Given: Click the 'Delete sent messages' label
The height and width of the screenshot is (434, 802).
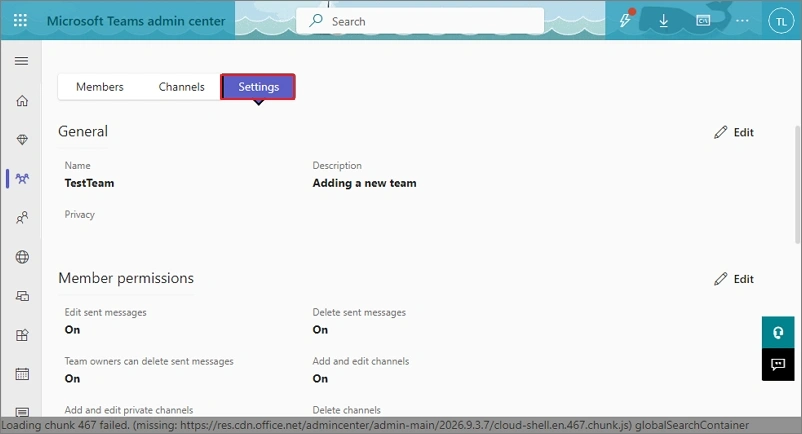Looking at the screenshot, I should click(359, 312).
